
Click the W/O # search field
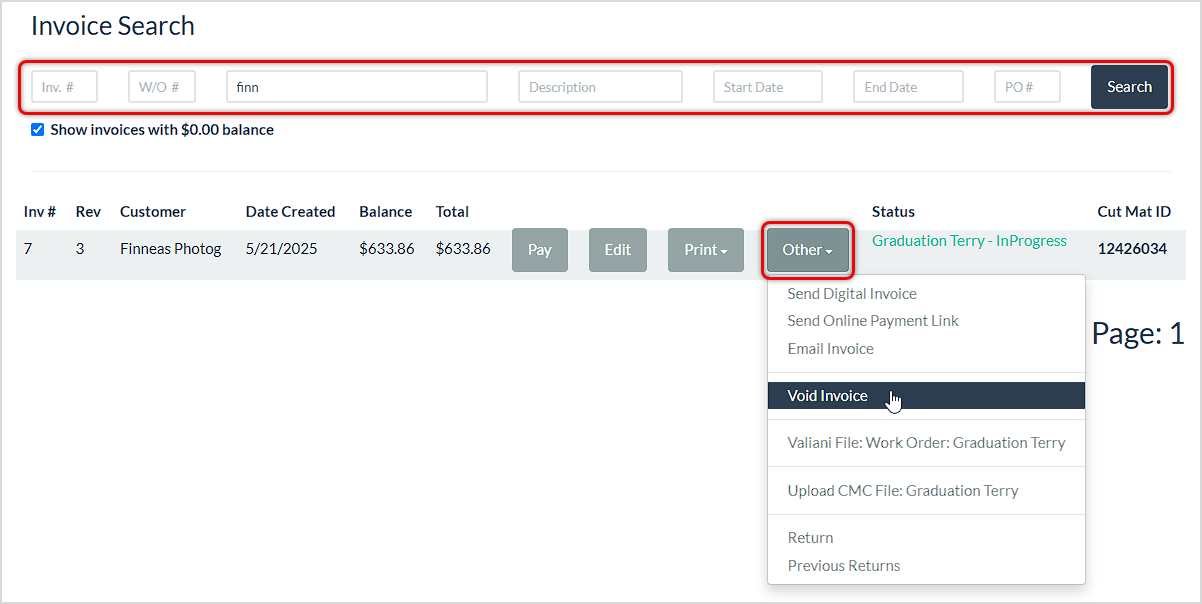point(161,87)
